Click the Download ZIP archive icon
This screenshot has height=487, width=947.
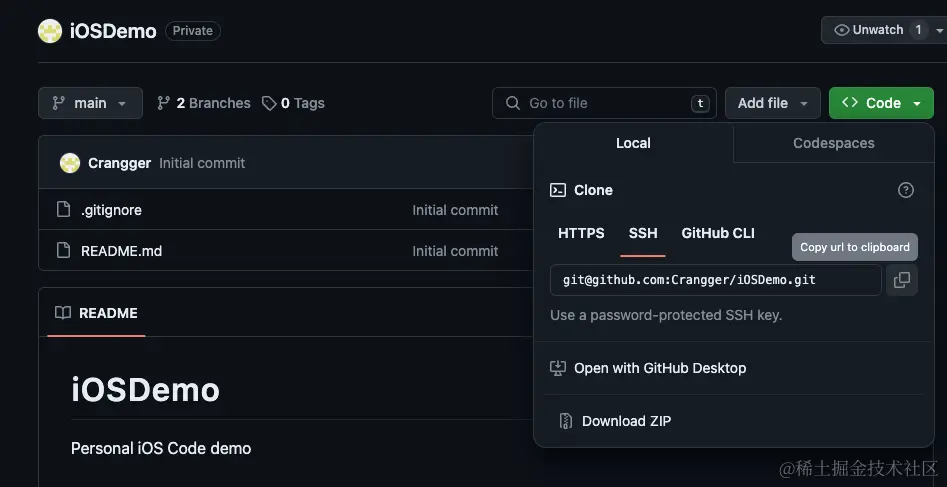pyautogui.click(x=566, y=421)
